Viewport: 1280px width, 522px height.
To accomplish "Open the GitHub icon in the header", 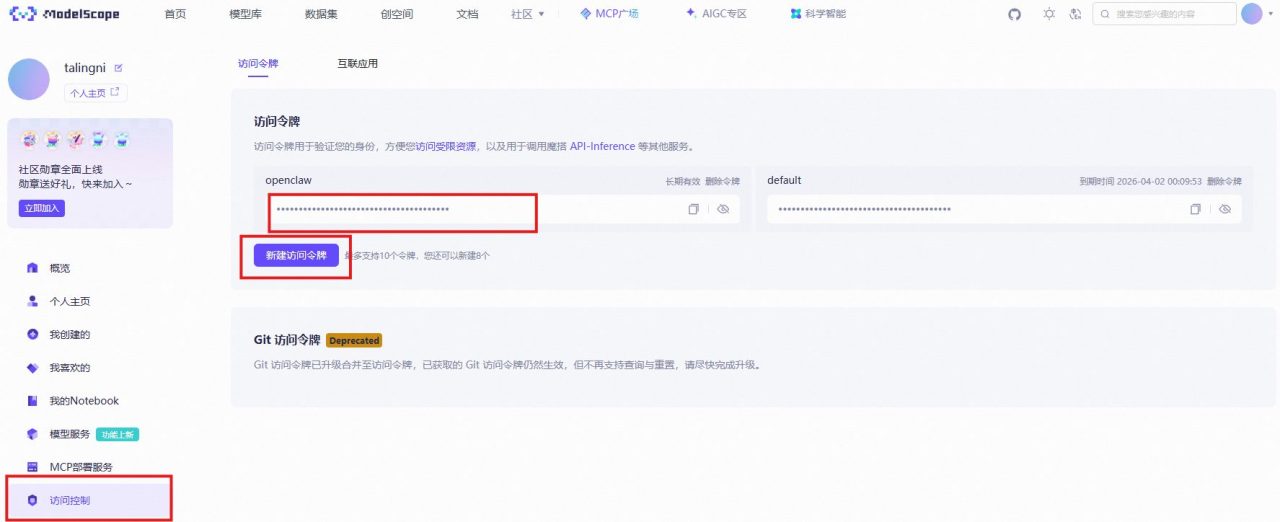I will (1014, 15).
